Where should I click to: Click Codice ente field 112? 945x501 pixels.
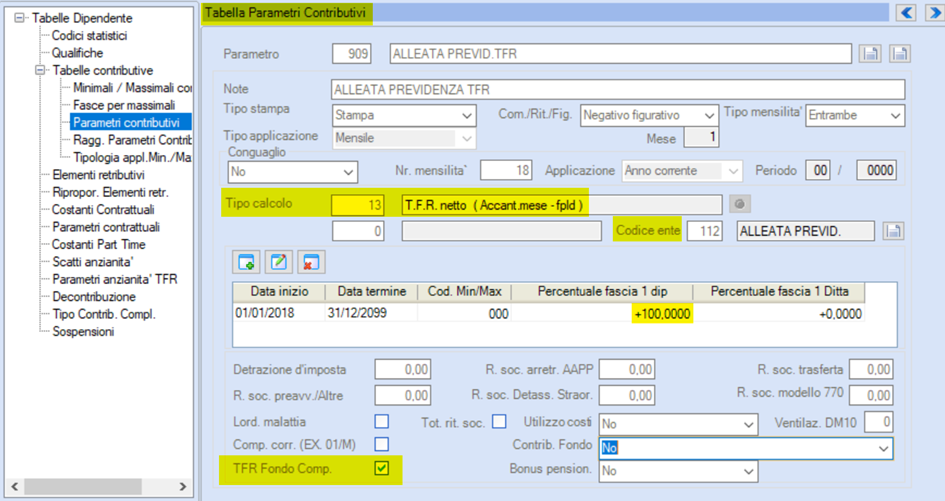coord(705,231)
